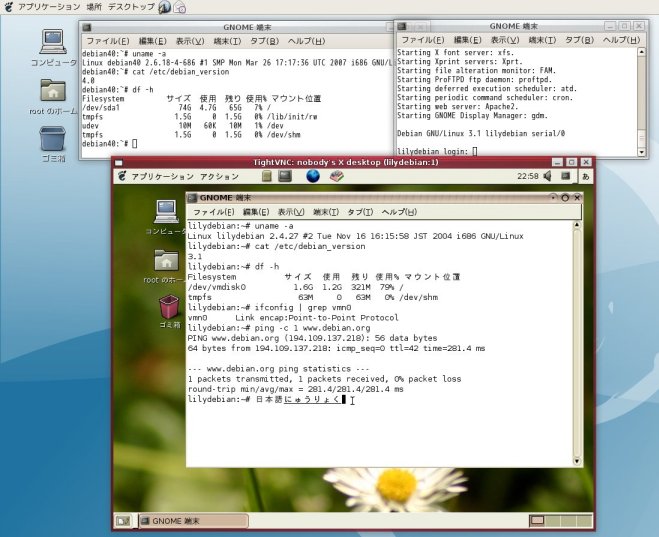Viewport: 659px width, 537px height.
Task: Open 編集(E) in the serial console terminal window
Action: (x=468, y=40)
